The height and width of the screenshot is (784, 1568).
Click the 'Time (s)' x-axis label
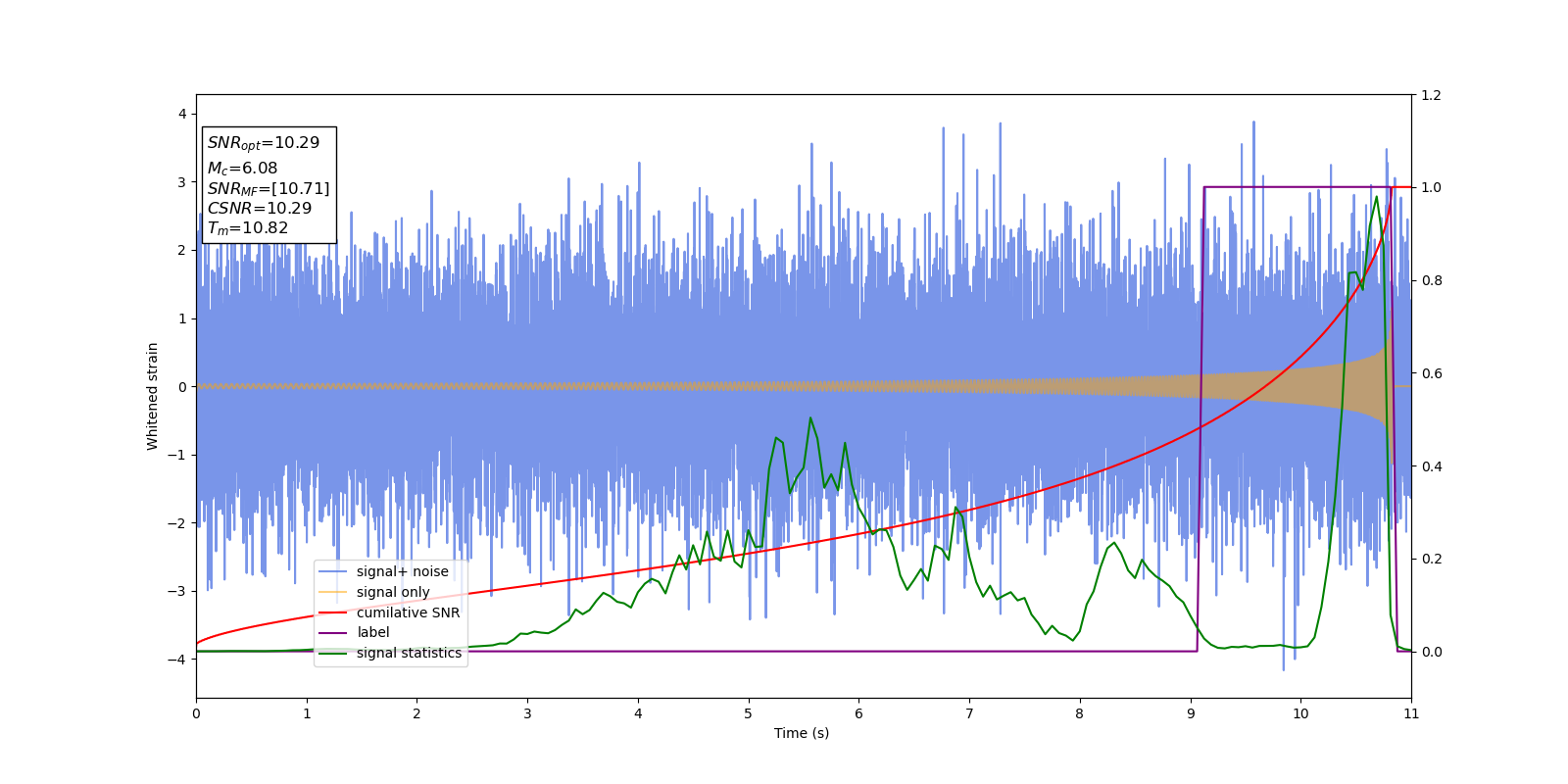pos(802,733)
